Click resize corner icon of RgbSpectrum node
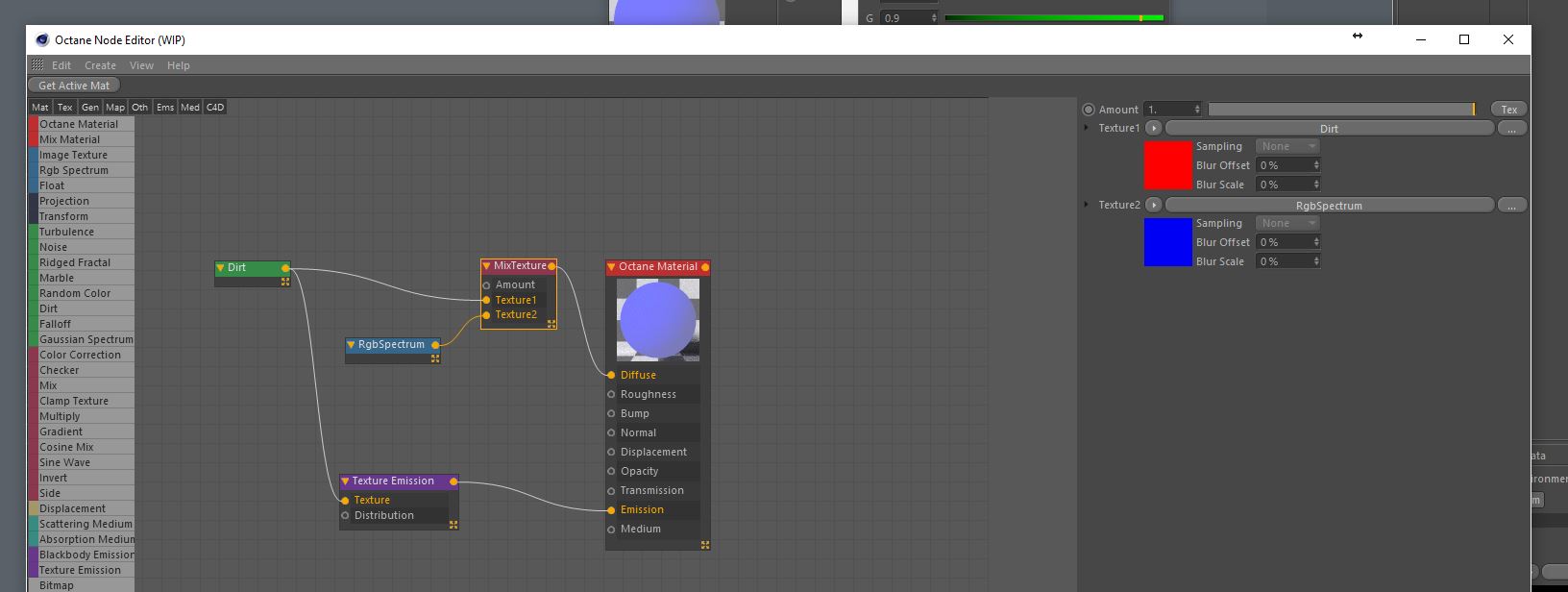The height and width of the screenshot is (592, 1568). coord(435,358)
